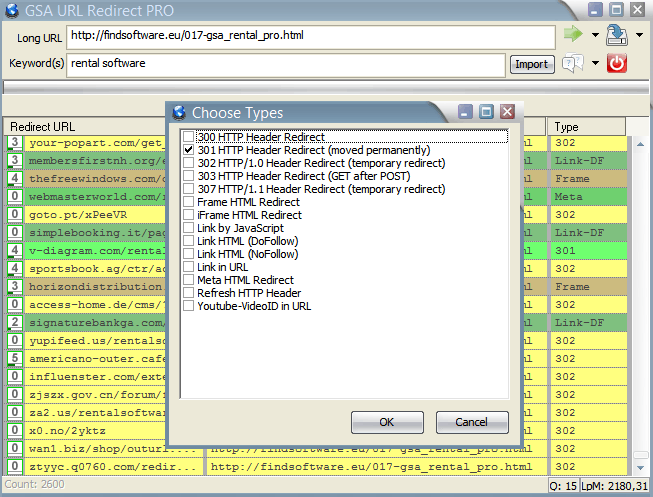Click the LpM: 2180,31 status entry
653x497 pixels.
[x=615, y=486]
